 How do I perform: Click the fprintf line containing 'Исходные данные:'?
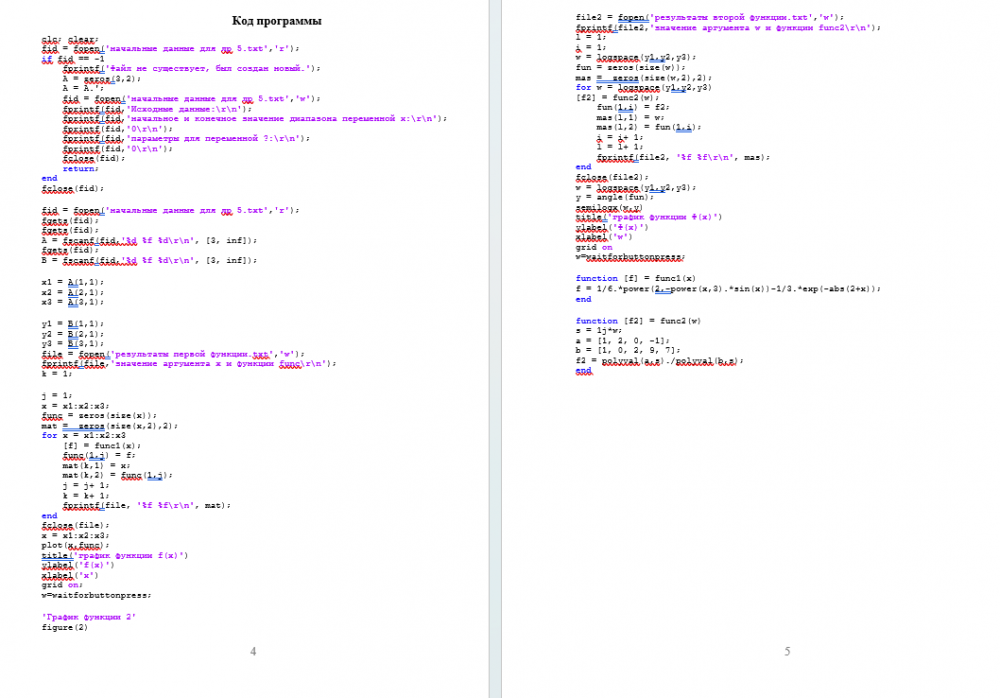coord(157,109)
